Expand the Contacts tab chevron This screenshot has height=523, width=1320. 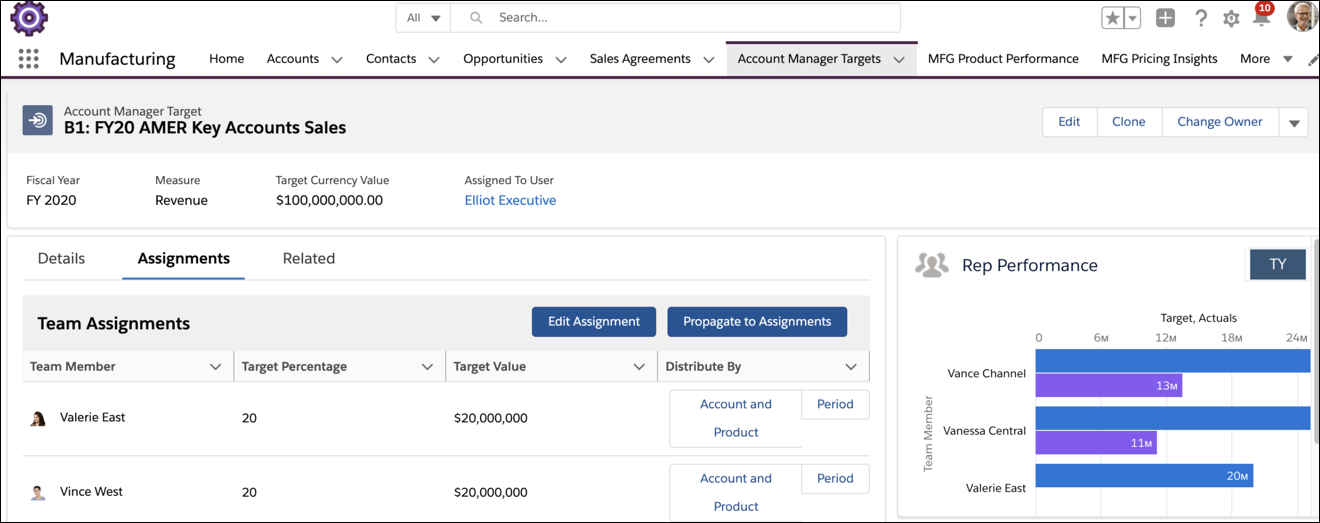(x=434, y=60)
